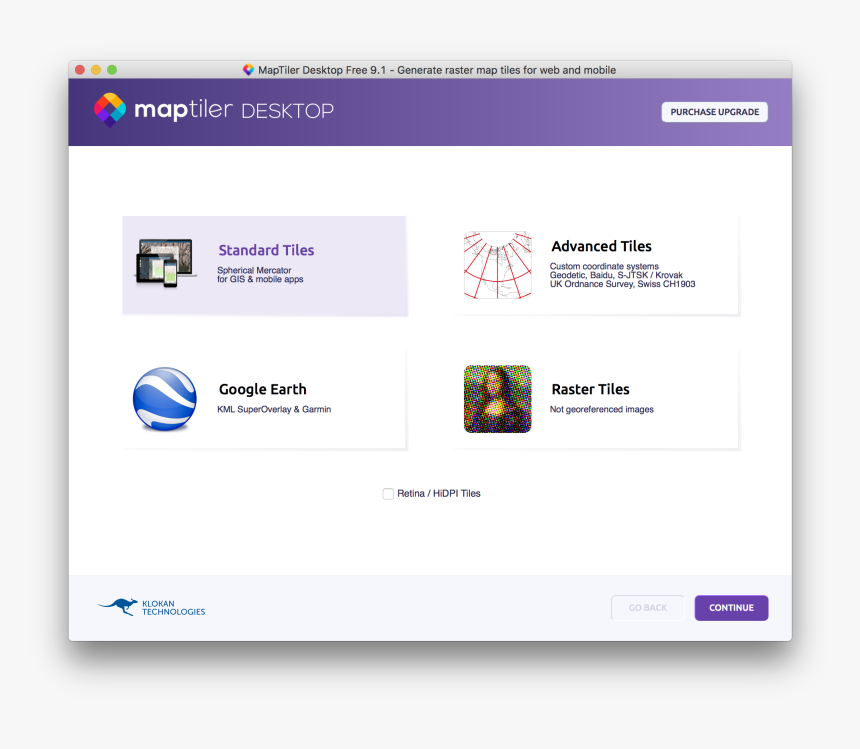Select the Google Earth globe icon
860x749 pixels.
pos(164,399)
